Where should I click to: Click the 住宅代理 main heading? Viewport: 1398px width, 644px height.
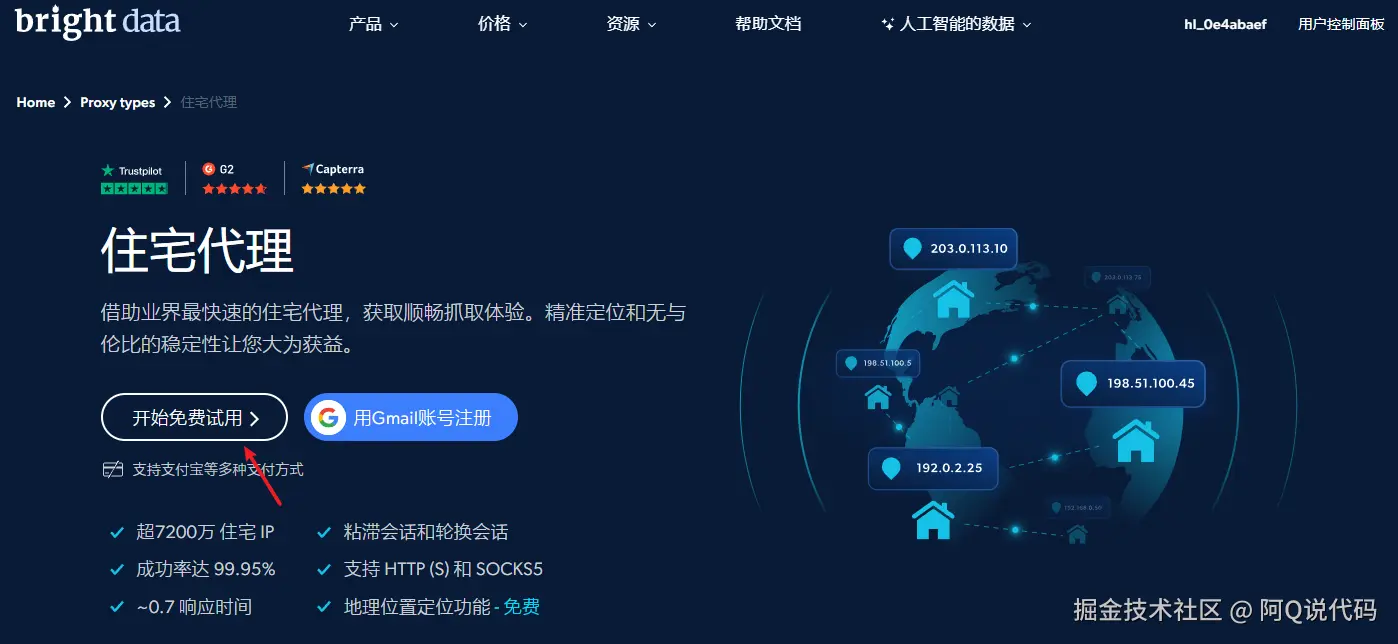198,250
